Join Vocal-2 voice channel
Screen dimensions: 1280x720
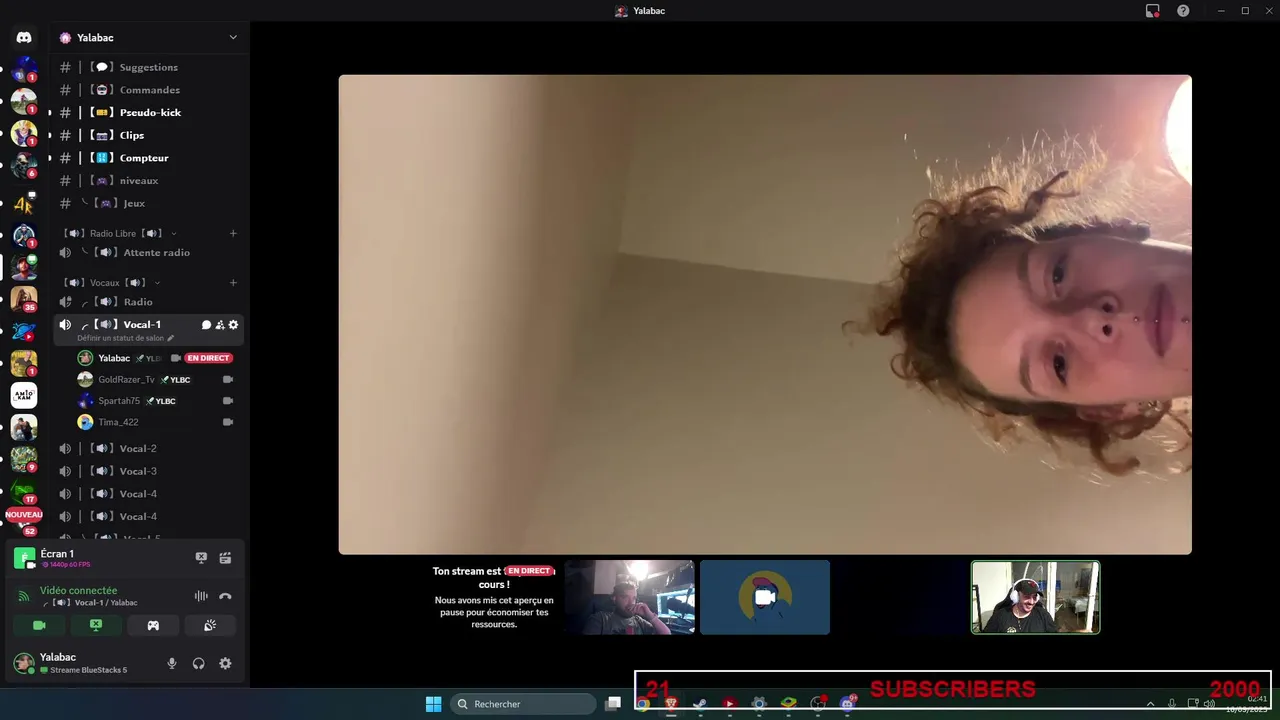click(148, 449)
